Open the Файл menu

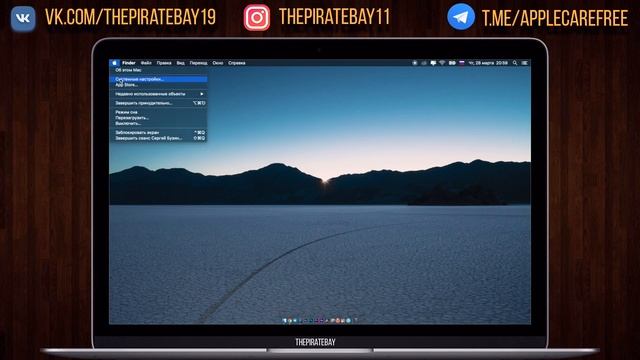point(146,63)
